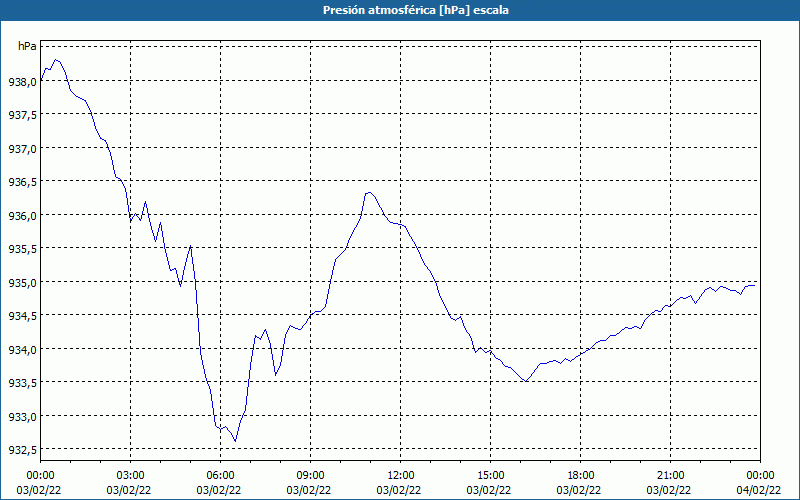
Task: Select the 935,0 y-axis value
Action: click(22, 282)
